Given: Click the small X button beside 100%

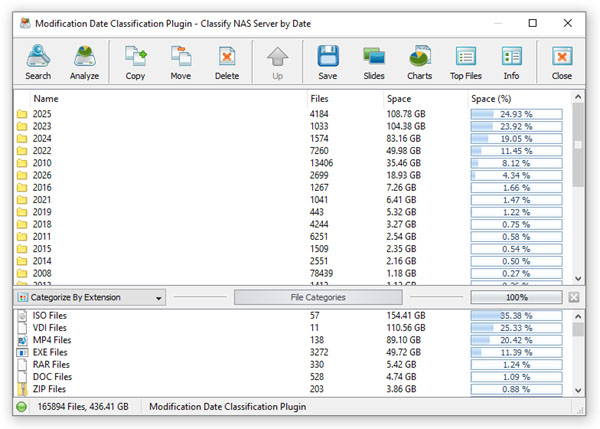Looking at the screenshot, I should (574, 297).
